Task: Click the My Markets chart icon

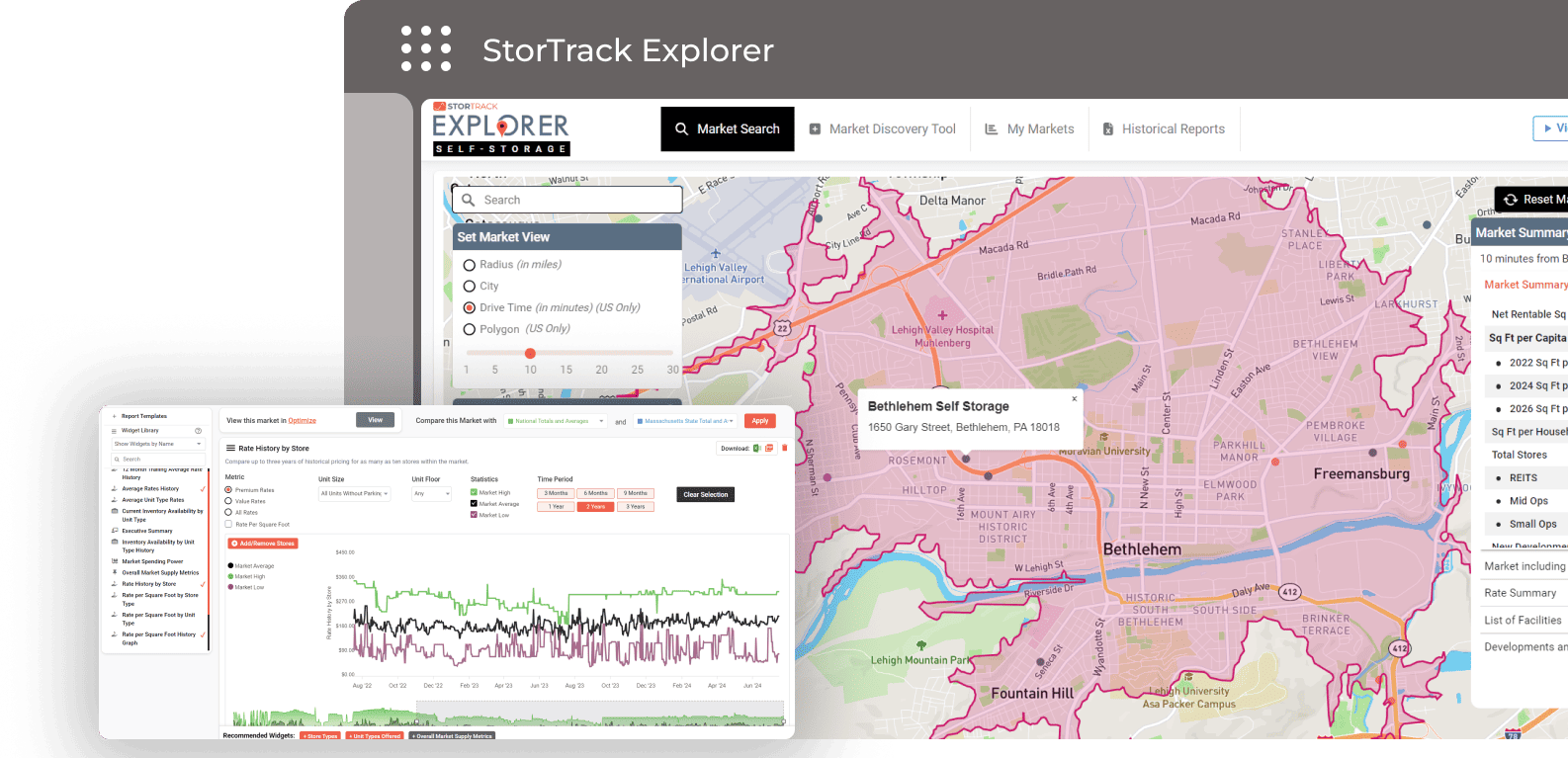Action: 991,129
